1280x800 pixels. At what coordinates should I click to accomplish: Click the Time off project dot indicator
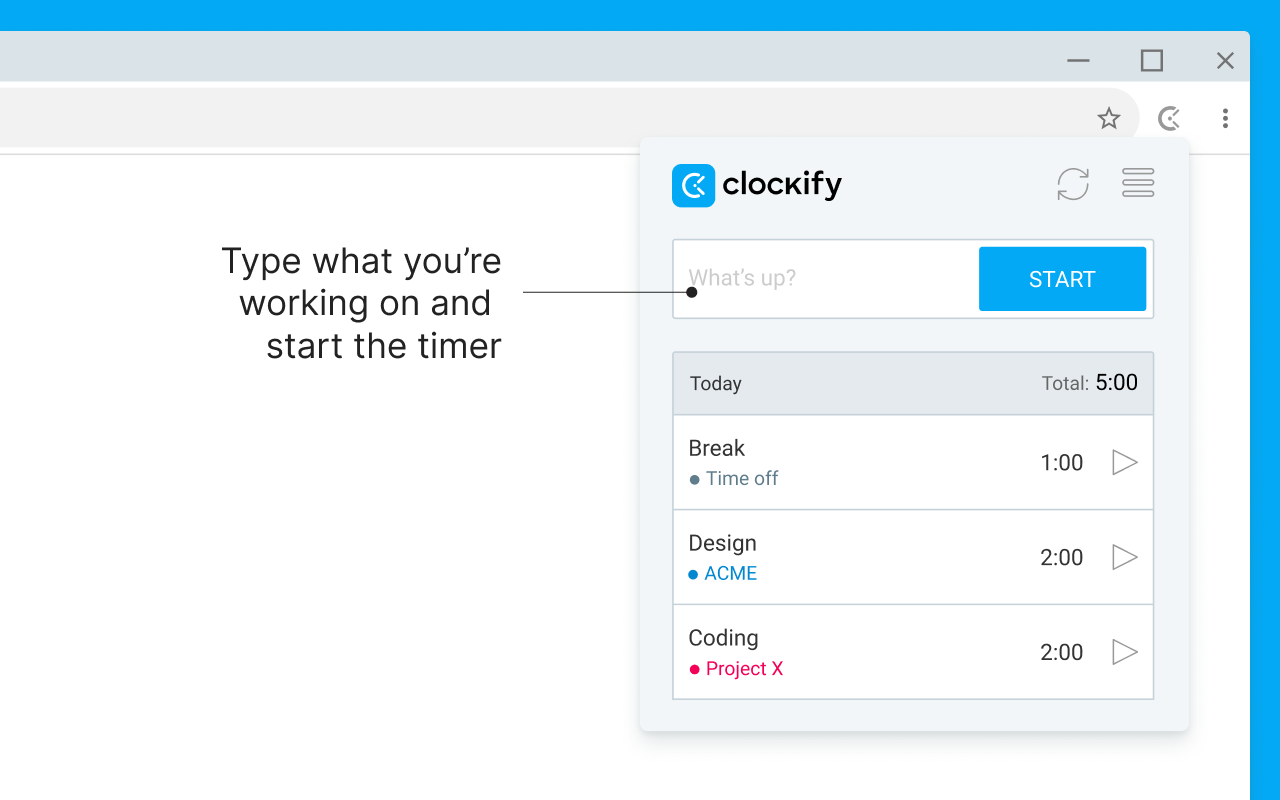click(x=693, y=478)
